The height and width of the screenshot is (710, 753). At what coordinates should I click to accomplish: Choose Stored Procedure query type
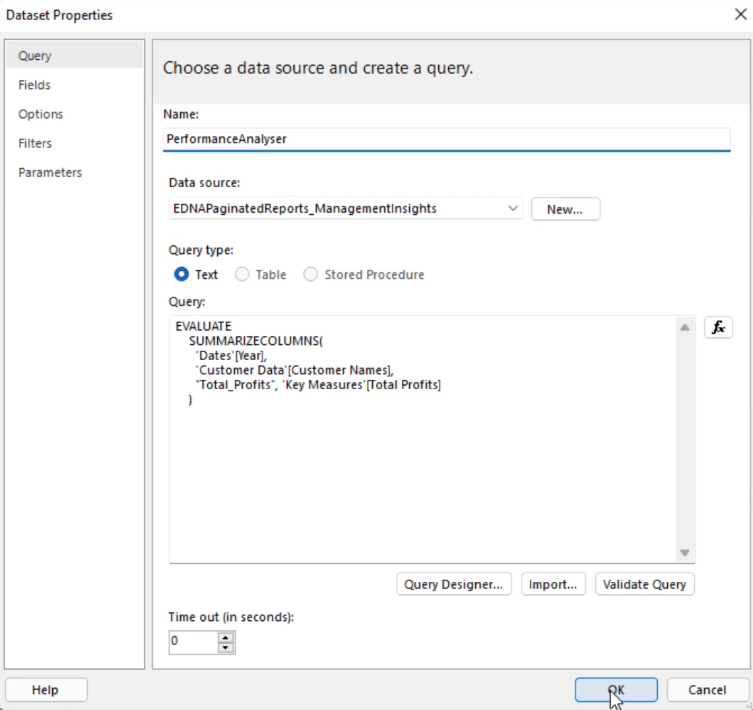coord(310,274)
